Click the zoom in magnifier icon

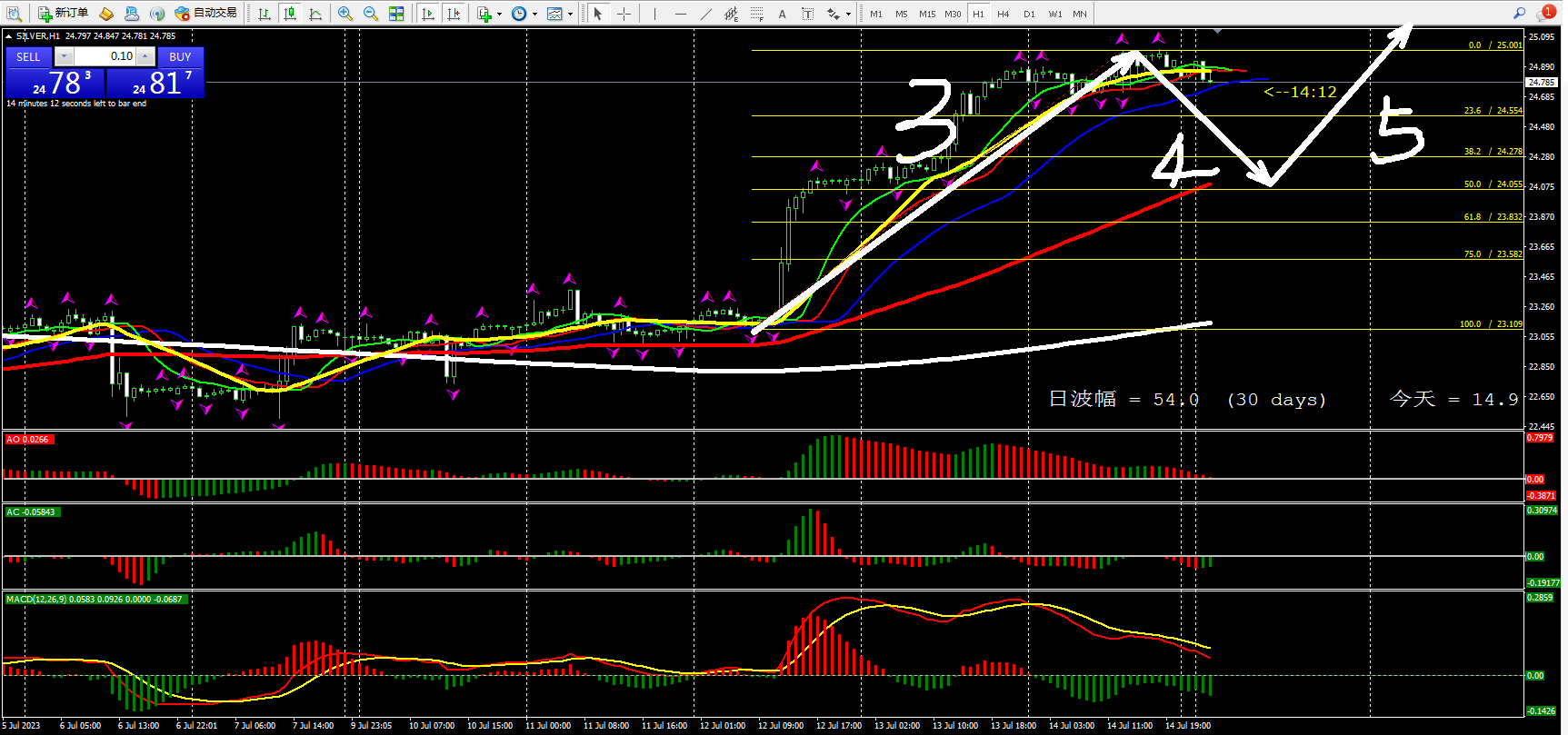coord(345,14)
